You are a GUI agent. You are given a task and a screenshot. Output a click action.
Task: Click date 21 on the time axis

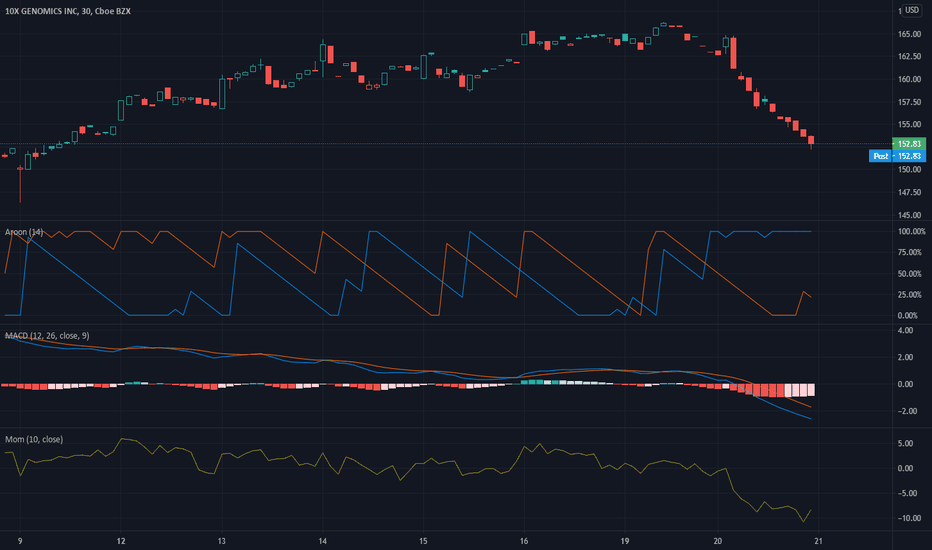[x=818, y=541]
